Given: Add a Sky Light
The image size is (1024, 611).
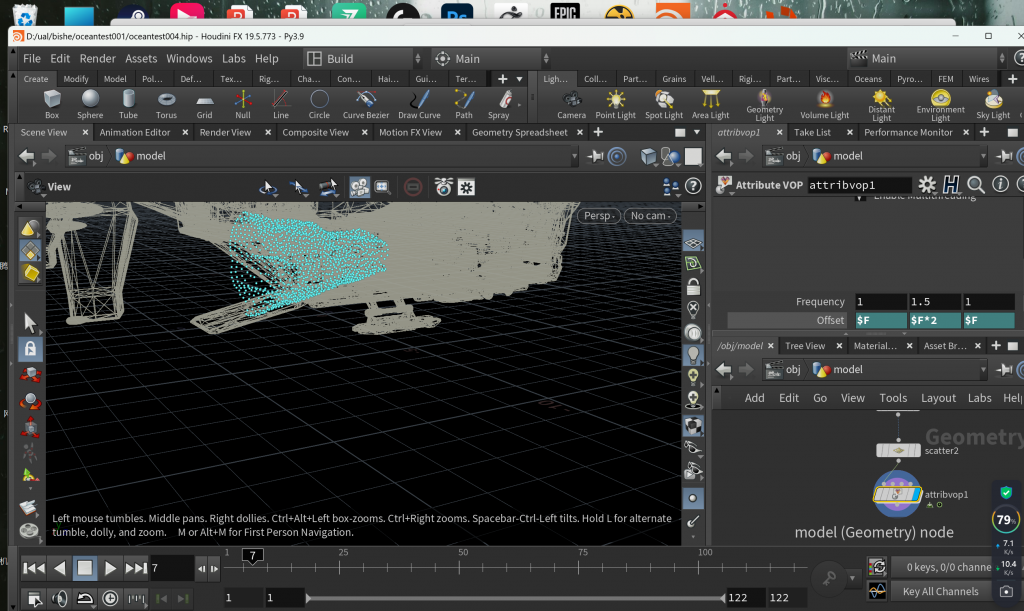Looking at the screenshot, I should [x=993, y=104].
